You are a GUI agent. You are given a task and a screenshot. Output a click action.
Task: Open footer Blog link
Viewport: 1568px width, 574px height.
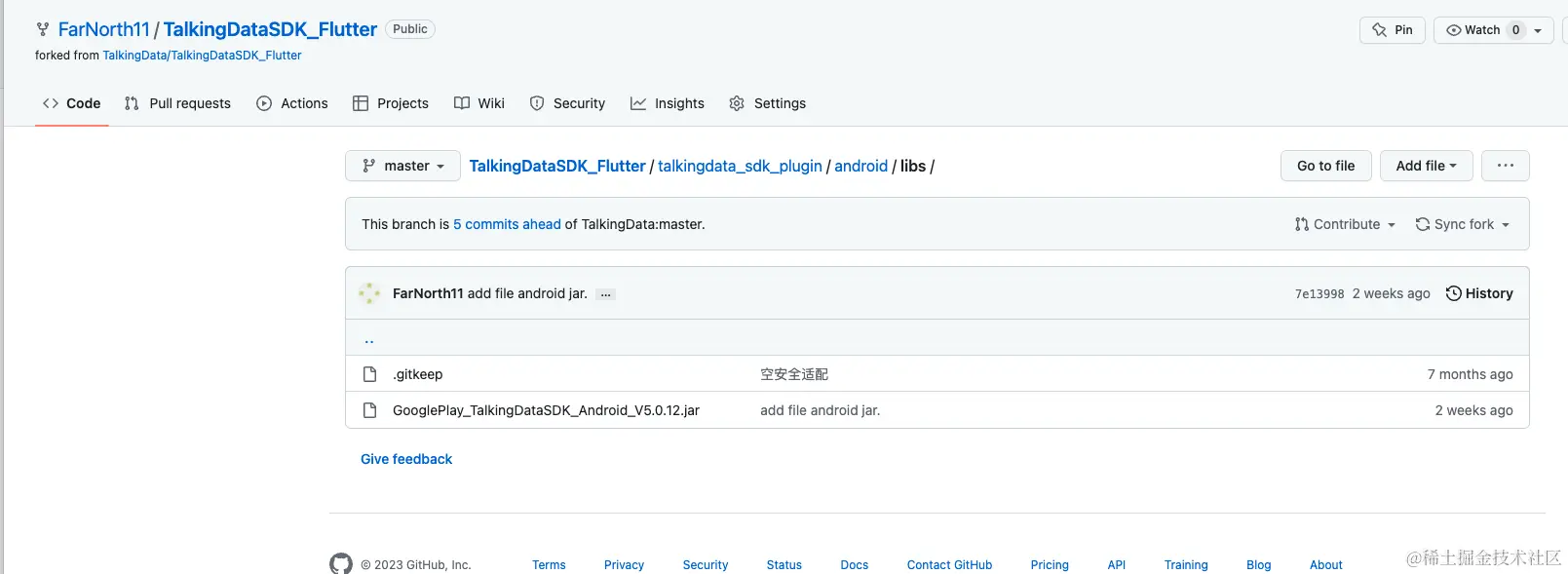pos(1259,564)
